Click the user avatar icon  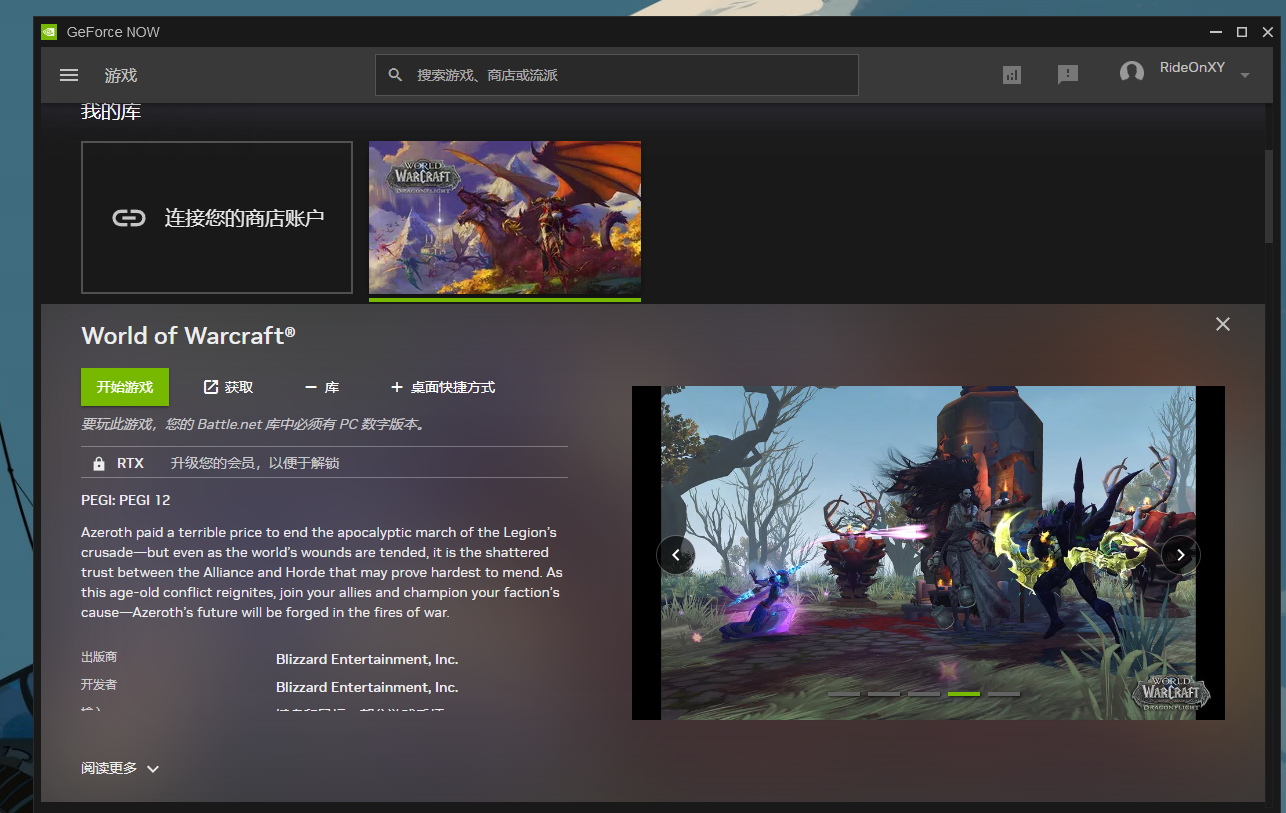point(1132,72)
